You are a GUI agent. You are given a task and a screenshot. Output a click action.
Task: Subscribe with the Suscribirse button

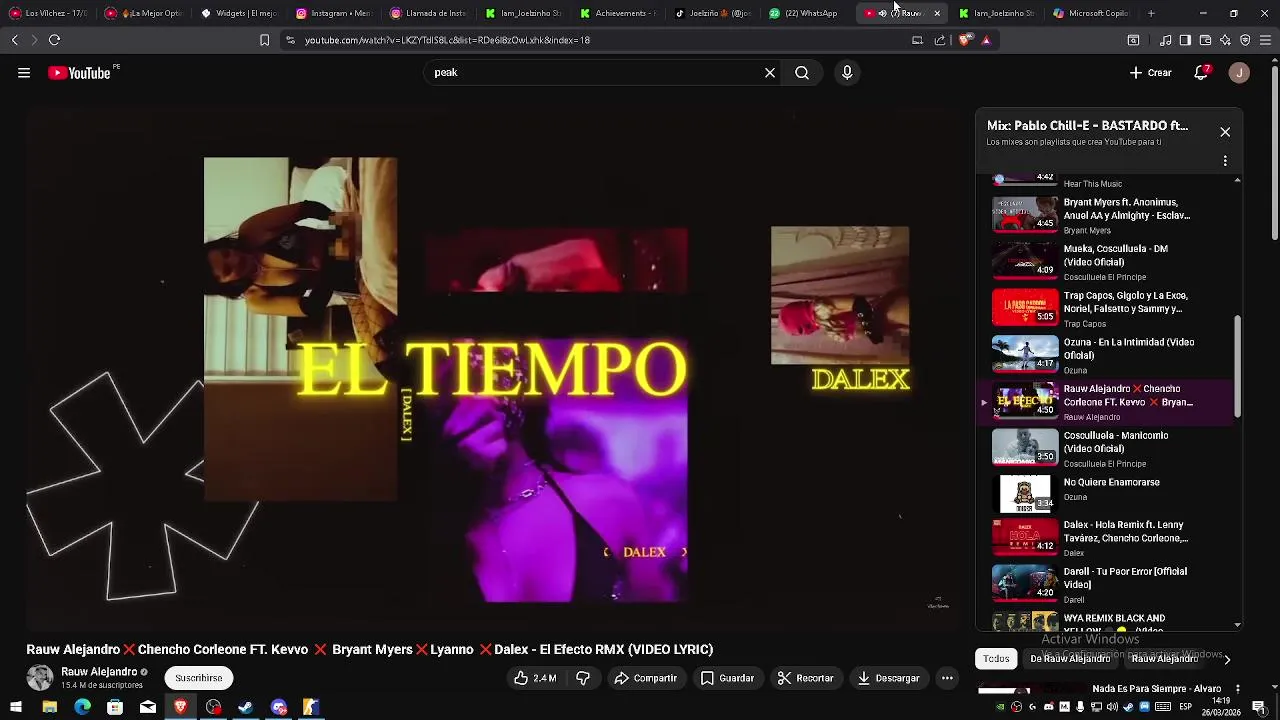coord(199,678)
